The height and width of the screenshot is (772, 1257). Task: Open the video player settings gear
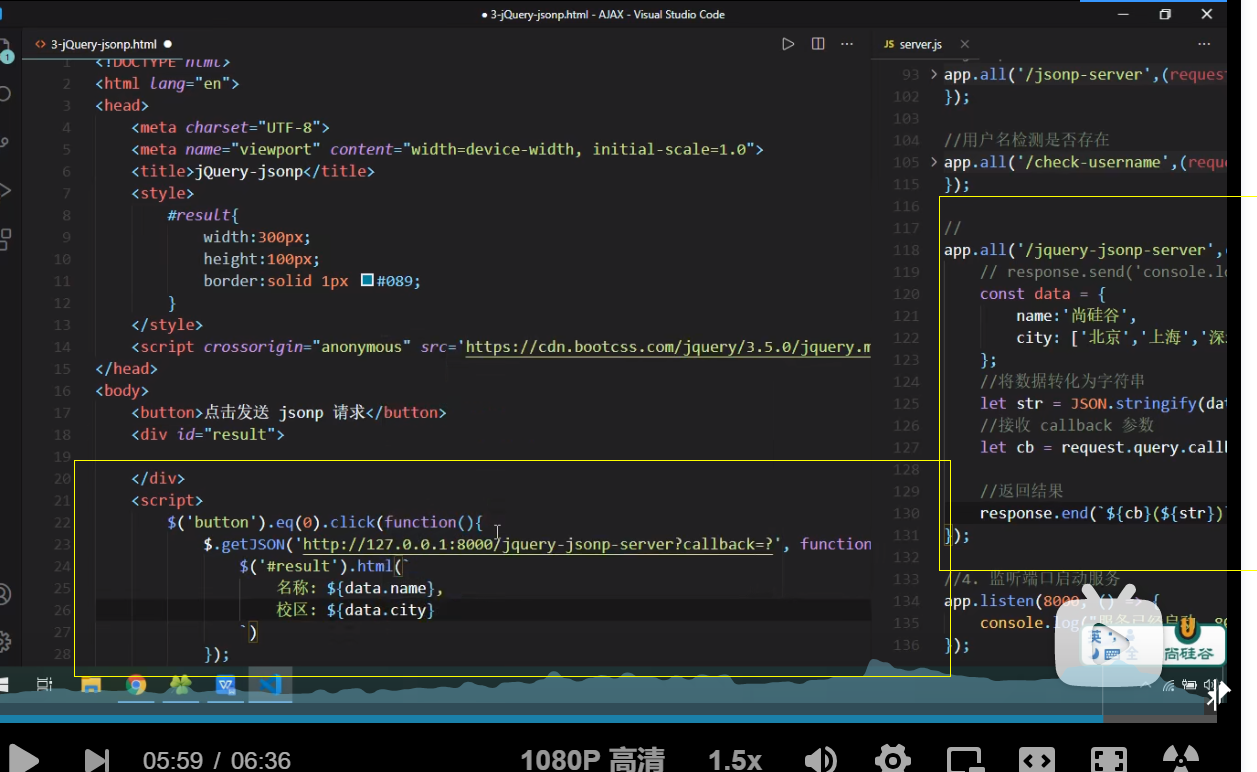point(892,759)
